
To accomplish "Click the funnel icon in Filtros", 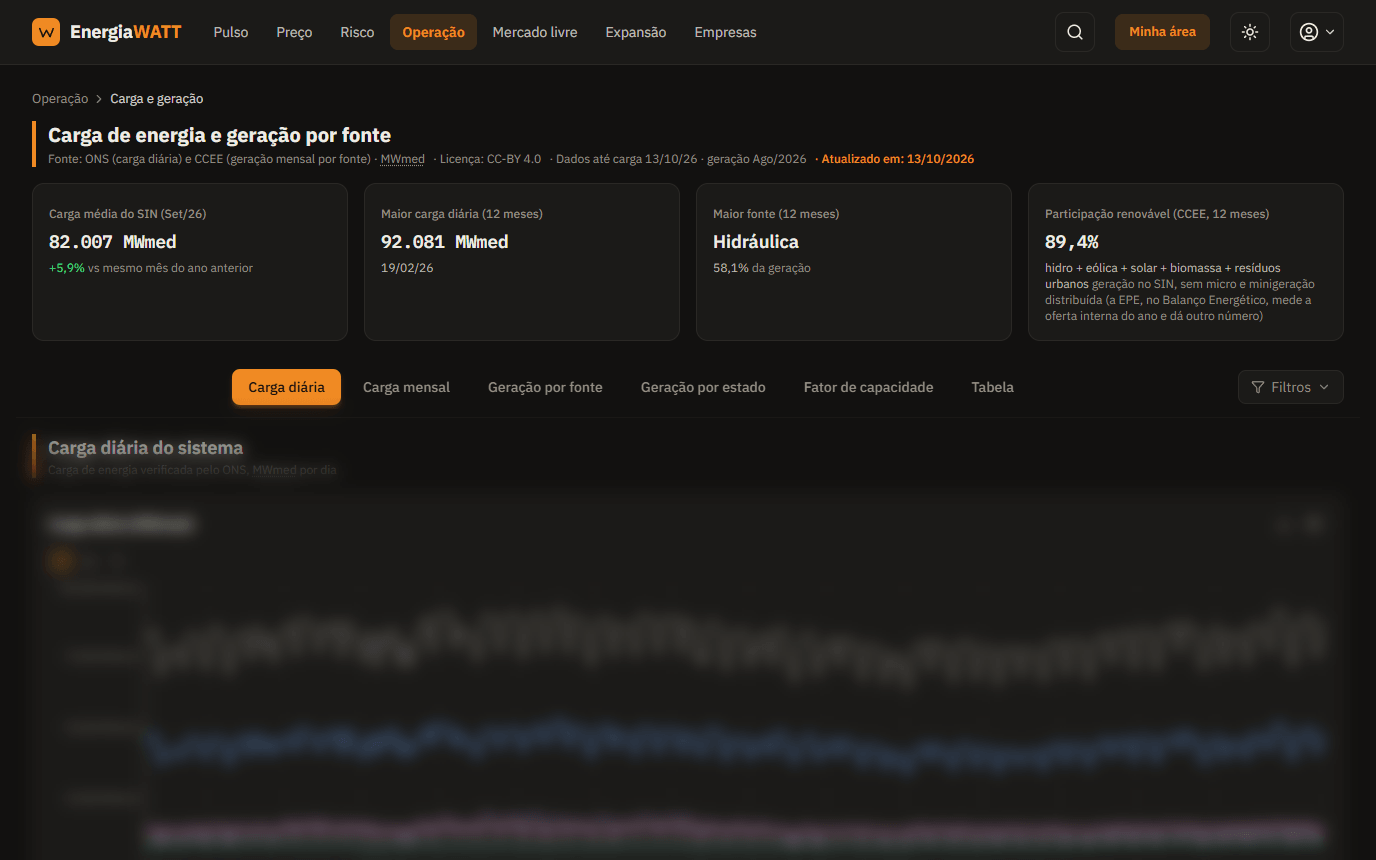I will (1258, 387).
